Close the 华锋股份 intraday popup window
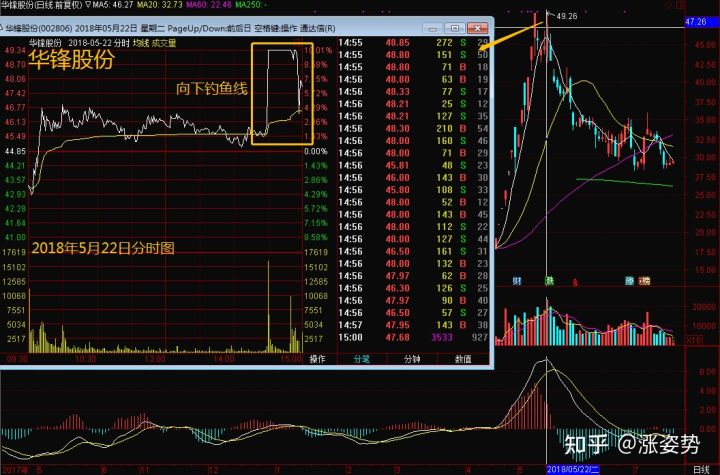 point(478,28)
